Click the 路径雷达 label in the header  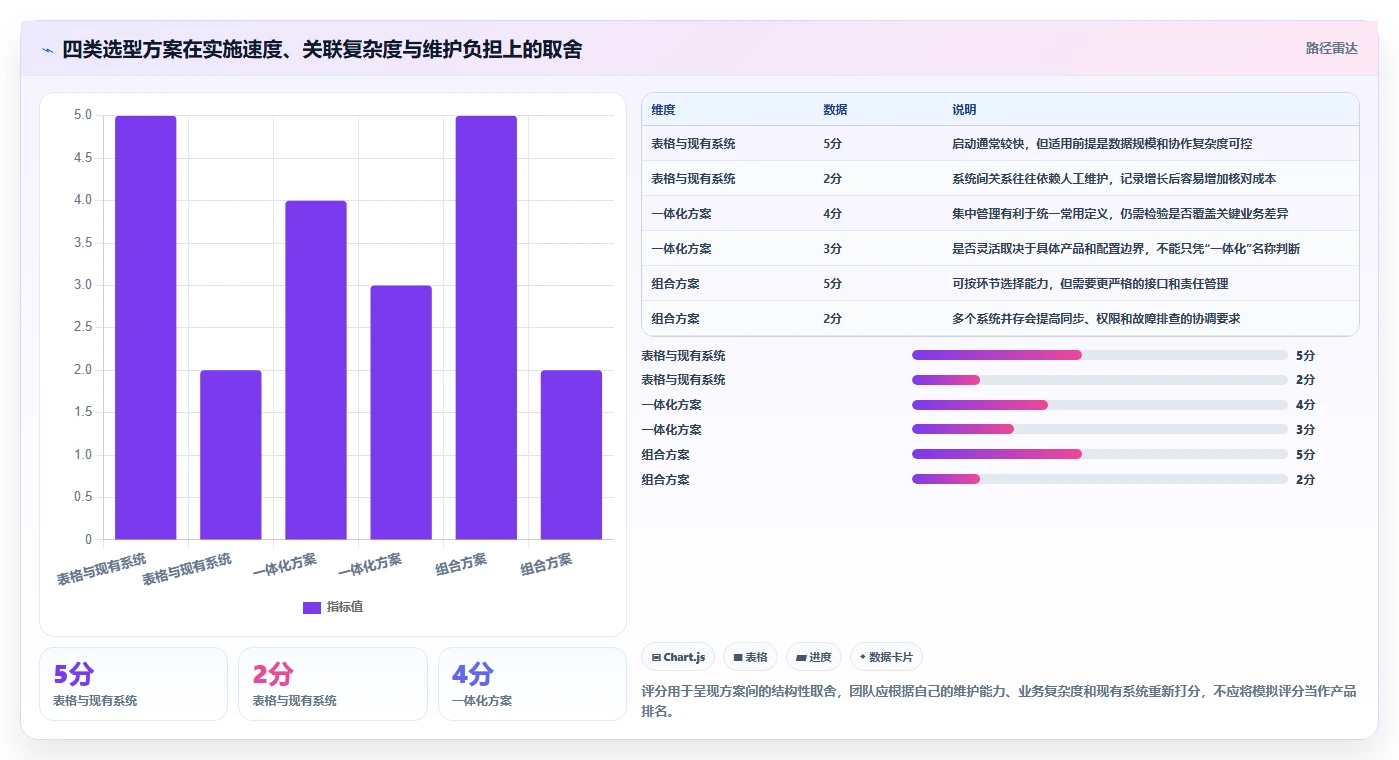[x=1331, y=48]
